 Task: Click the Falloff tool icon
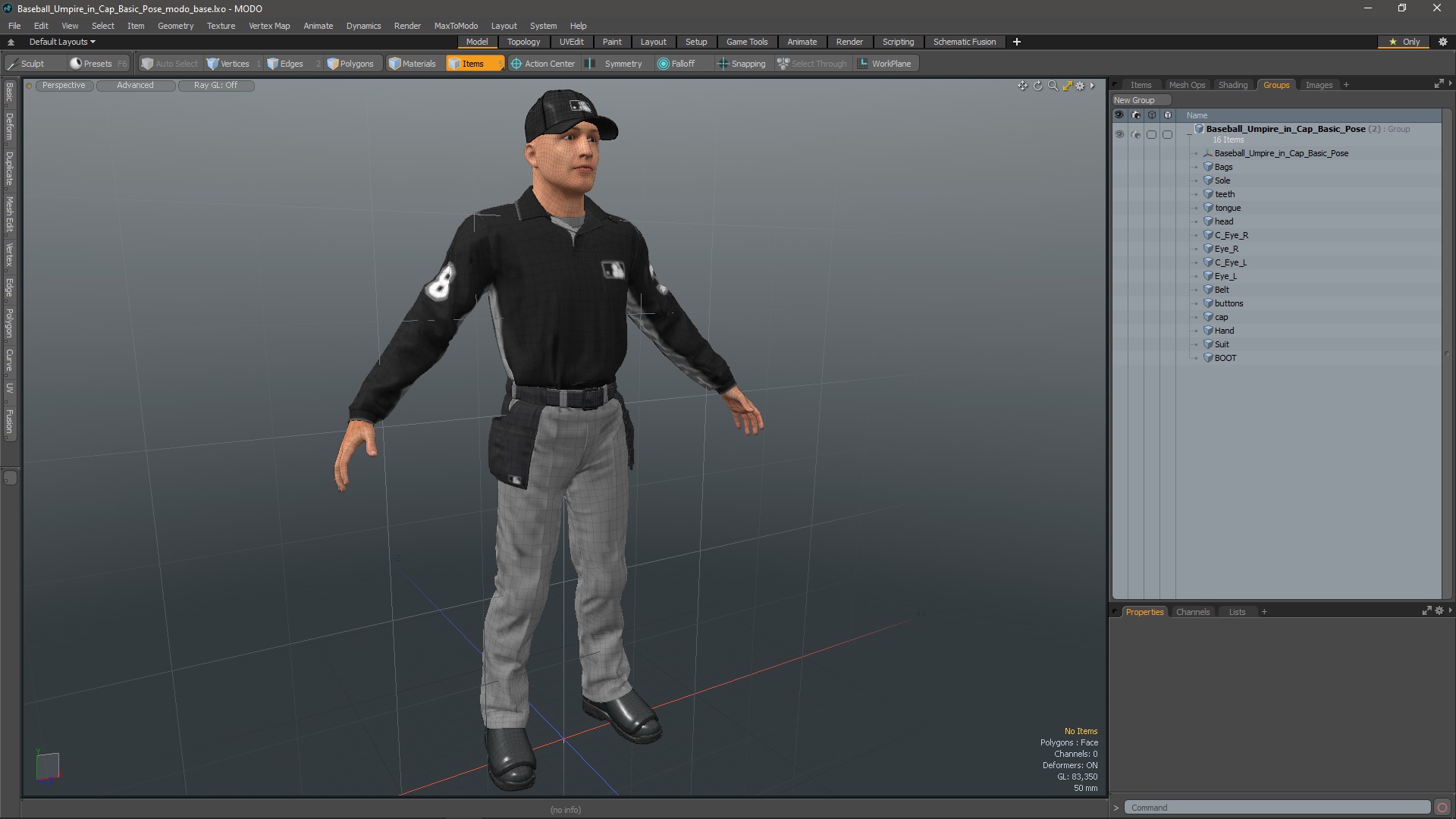pos(661,63)
